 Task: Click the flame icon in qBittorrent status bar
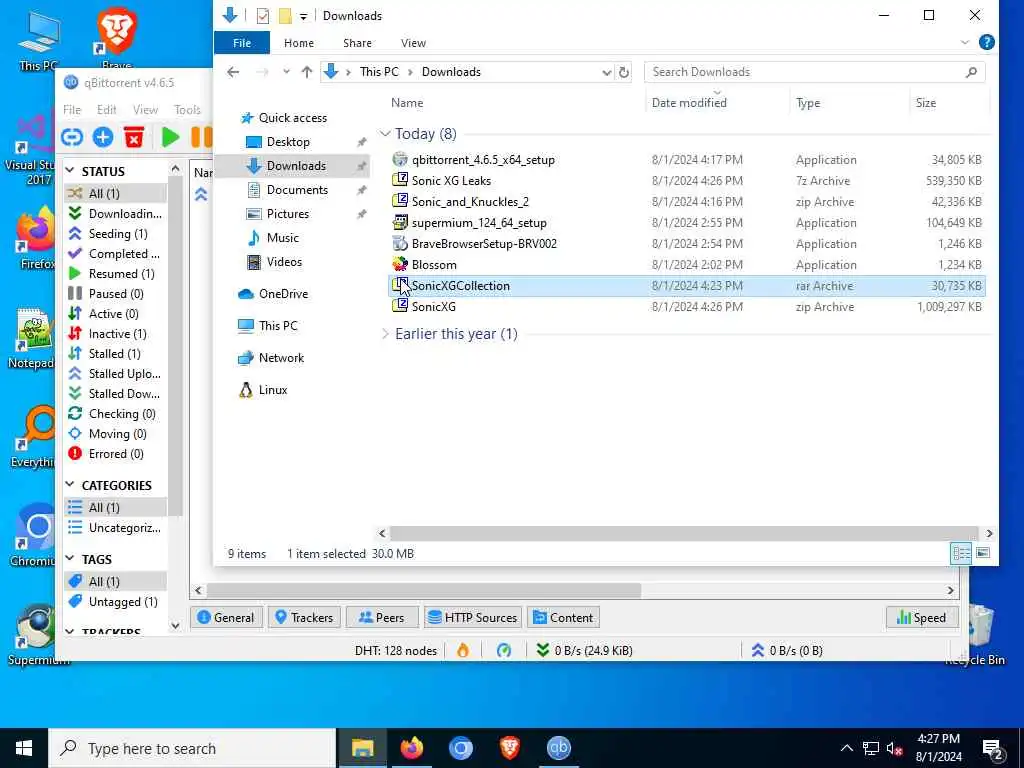(463, 650)
